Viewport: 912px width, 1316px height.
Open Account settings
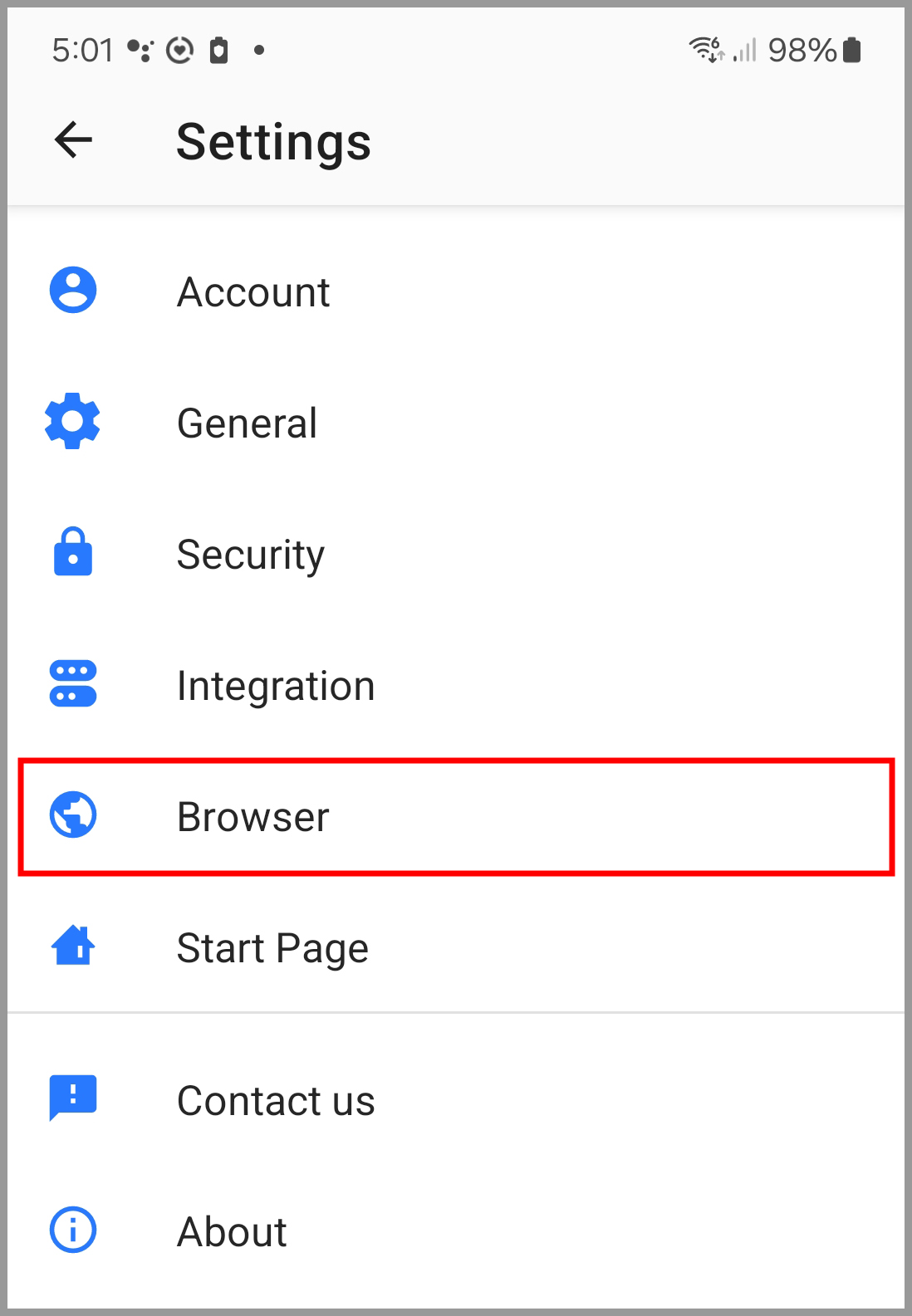click(456, 291)
